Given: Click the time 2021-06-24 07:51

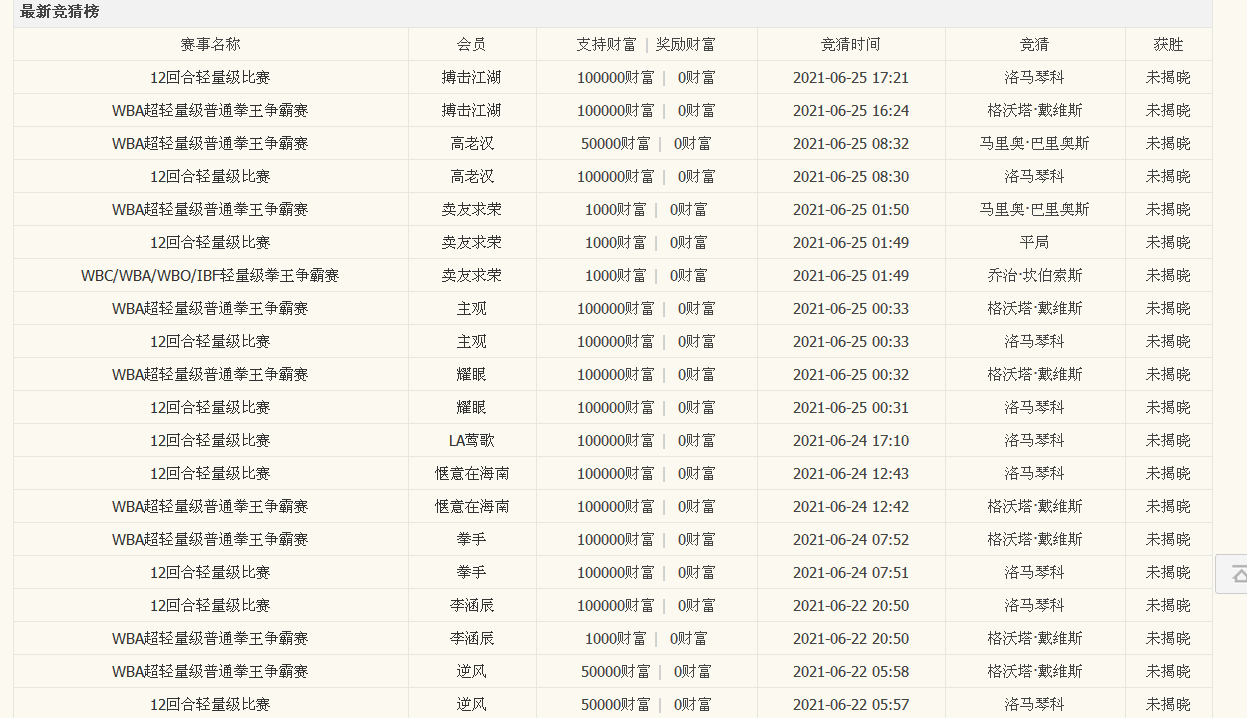Looking at the screenshot, I should 851,572.
